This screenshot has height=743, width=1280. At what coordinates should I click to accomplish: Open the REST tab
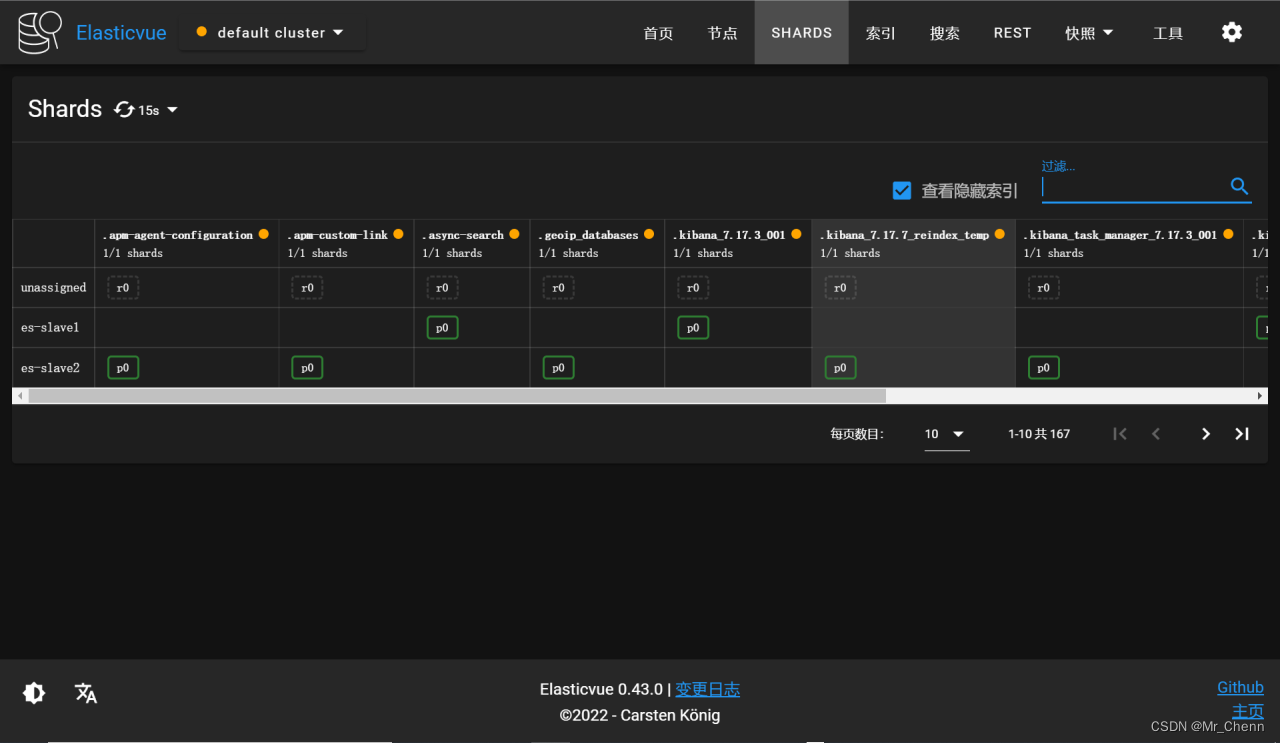click(1012, 33)
